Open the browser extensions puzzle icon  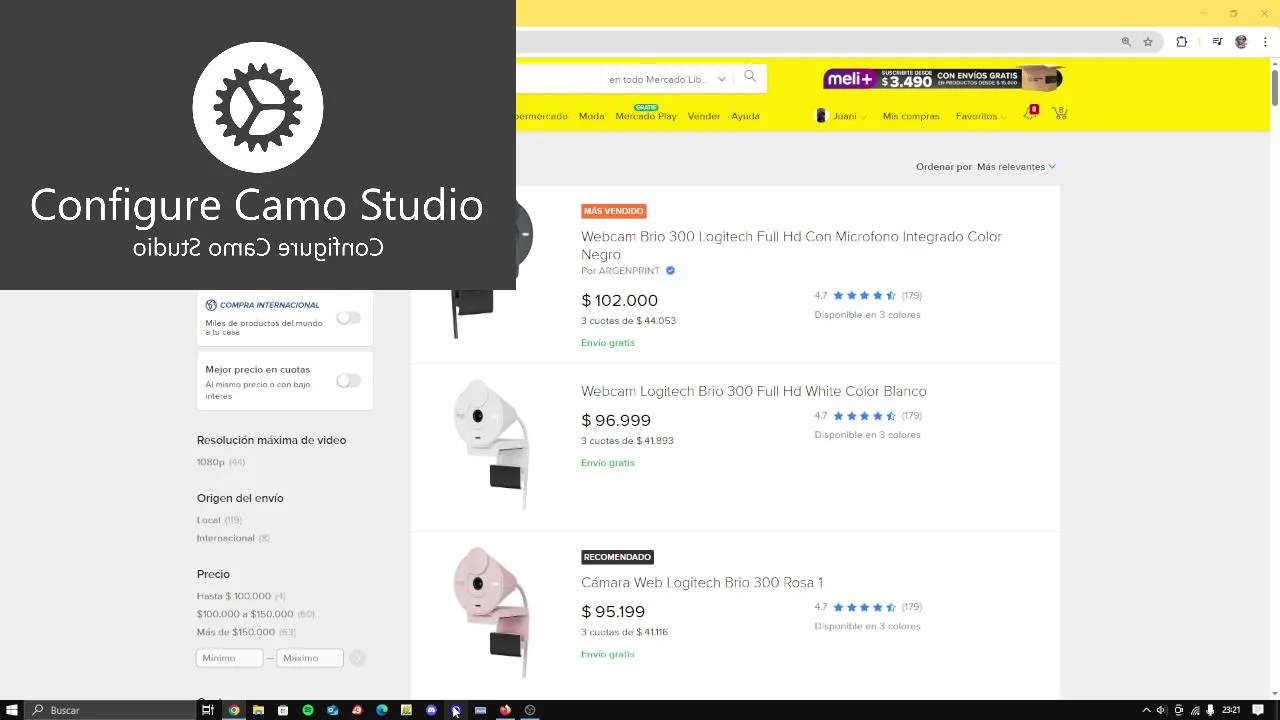(1182, 42)
